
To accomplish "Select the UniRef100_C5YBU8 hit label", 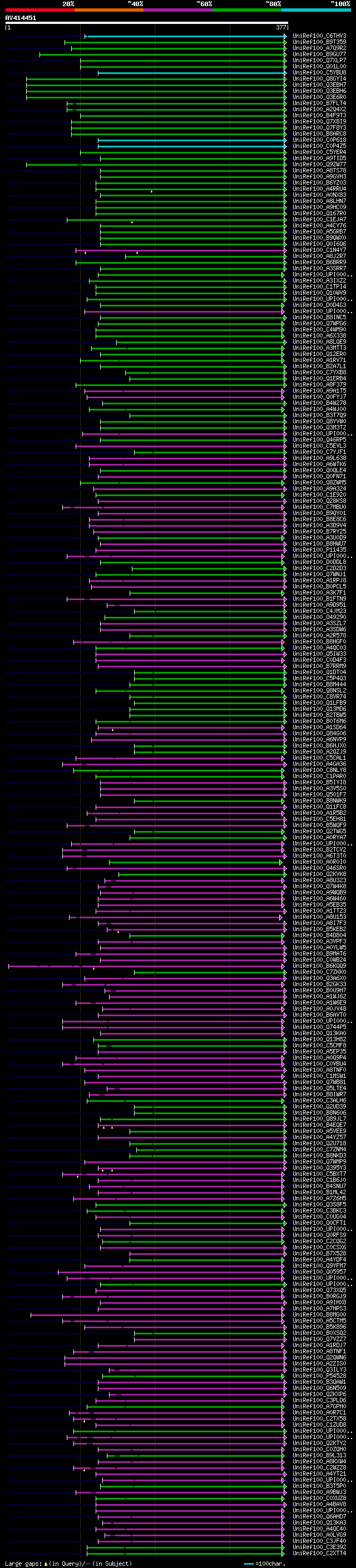I will coord(319,72).
